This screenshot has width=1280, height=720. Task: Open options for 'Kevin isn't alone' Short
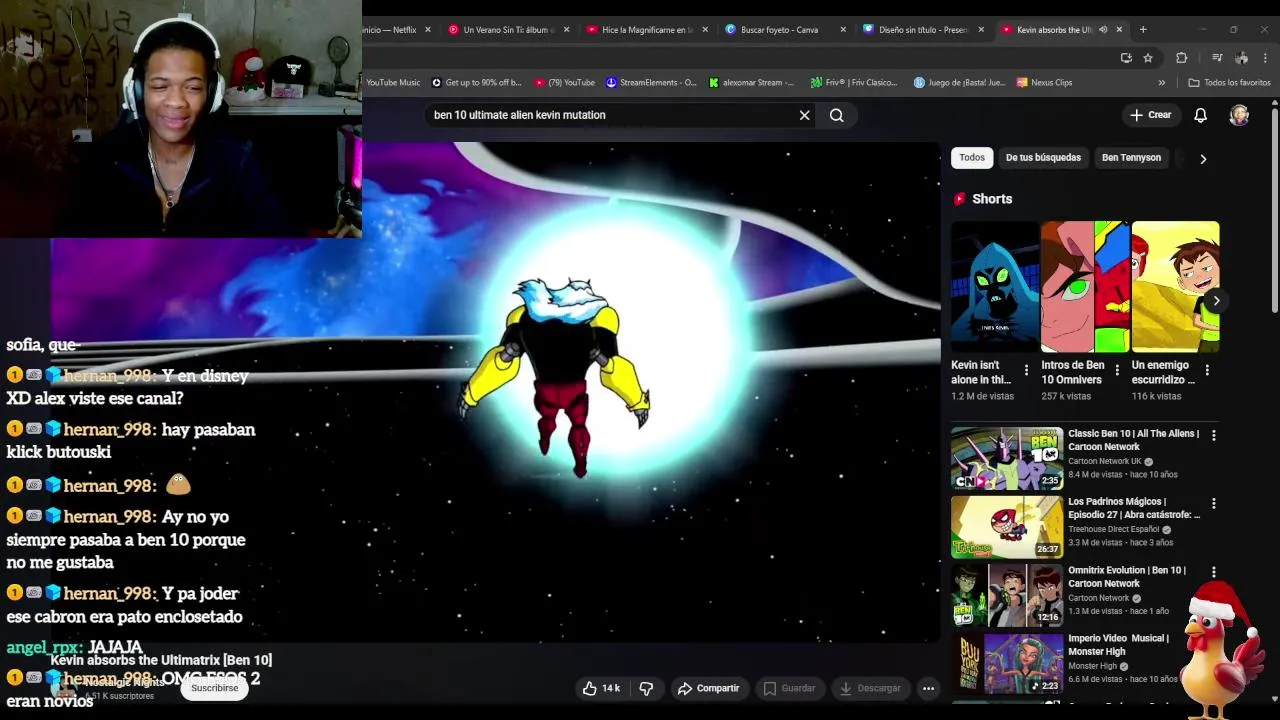coord(1026,370)
